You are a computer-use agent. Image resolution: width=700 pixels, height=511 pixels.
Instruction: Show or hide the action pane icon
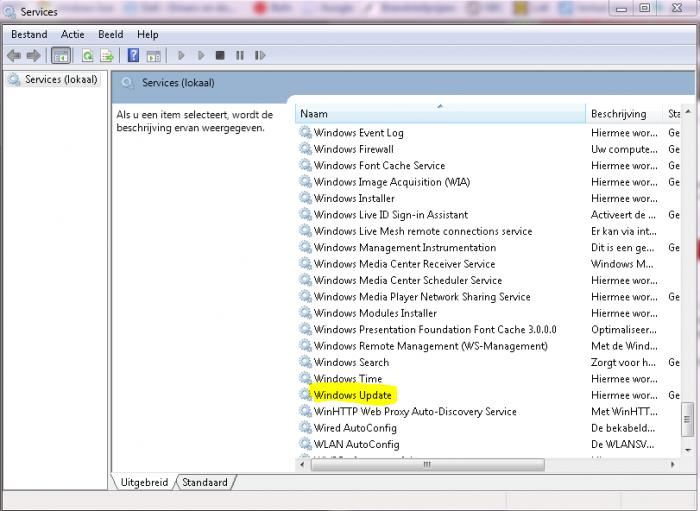tap(154, 56)
